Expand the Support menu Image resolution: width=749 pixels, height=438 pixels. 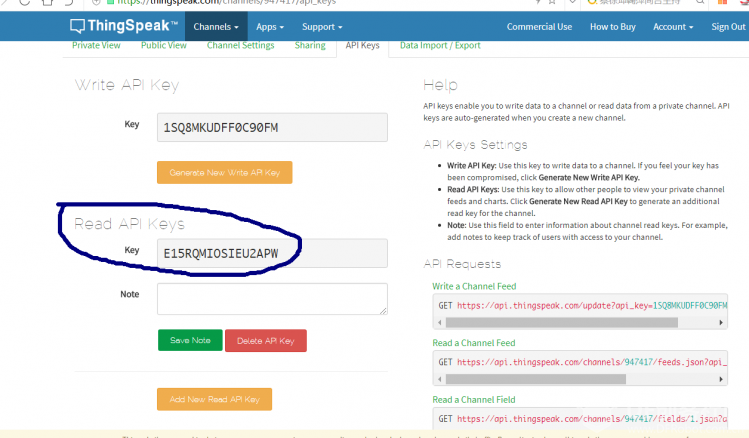(322, 27)
